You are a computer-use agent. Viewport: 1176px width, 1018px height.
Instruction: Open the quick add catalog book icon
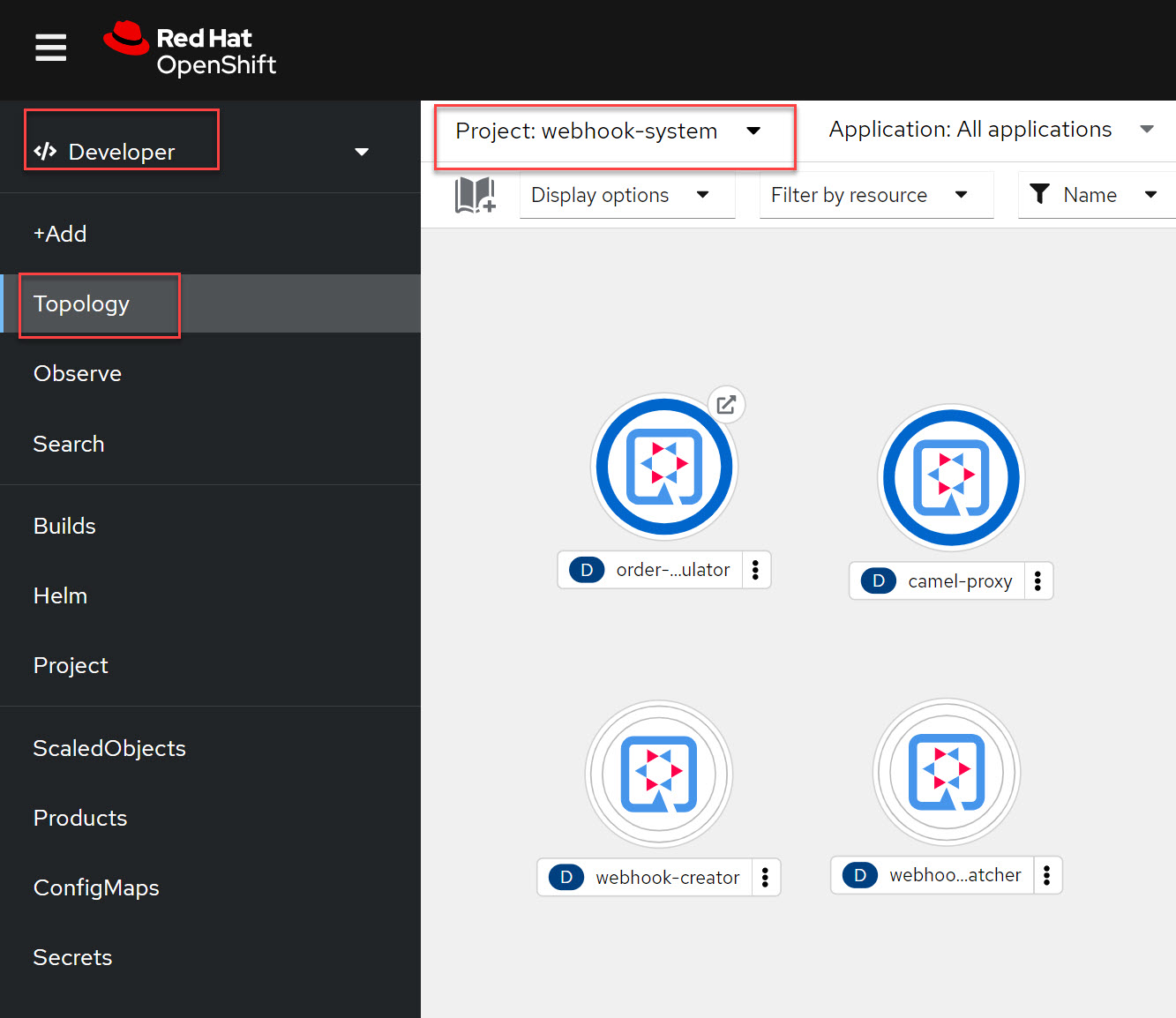tap(475, 195)
